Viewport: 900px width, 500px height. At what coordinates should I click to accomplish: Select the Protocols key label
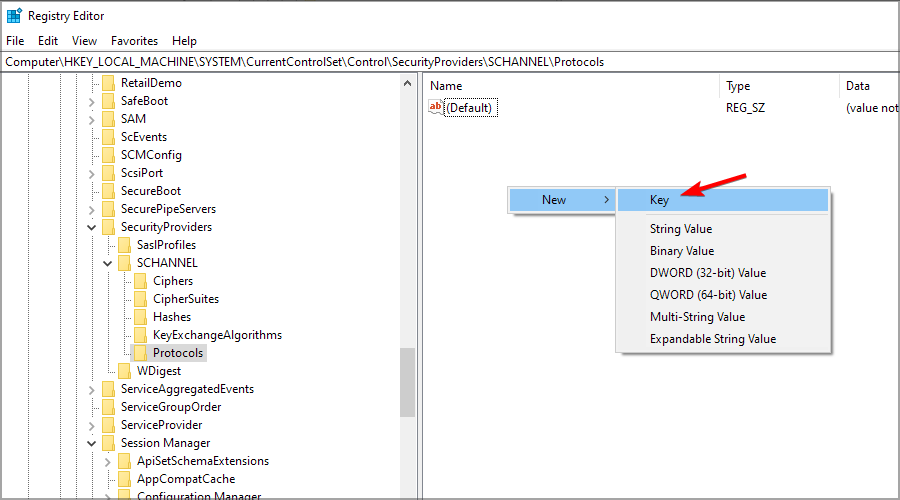[x=178, y=353]
